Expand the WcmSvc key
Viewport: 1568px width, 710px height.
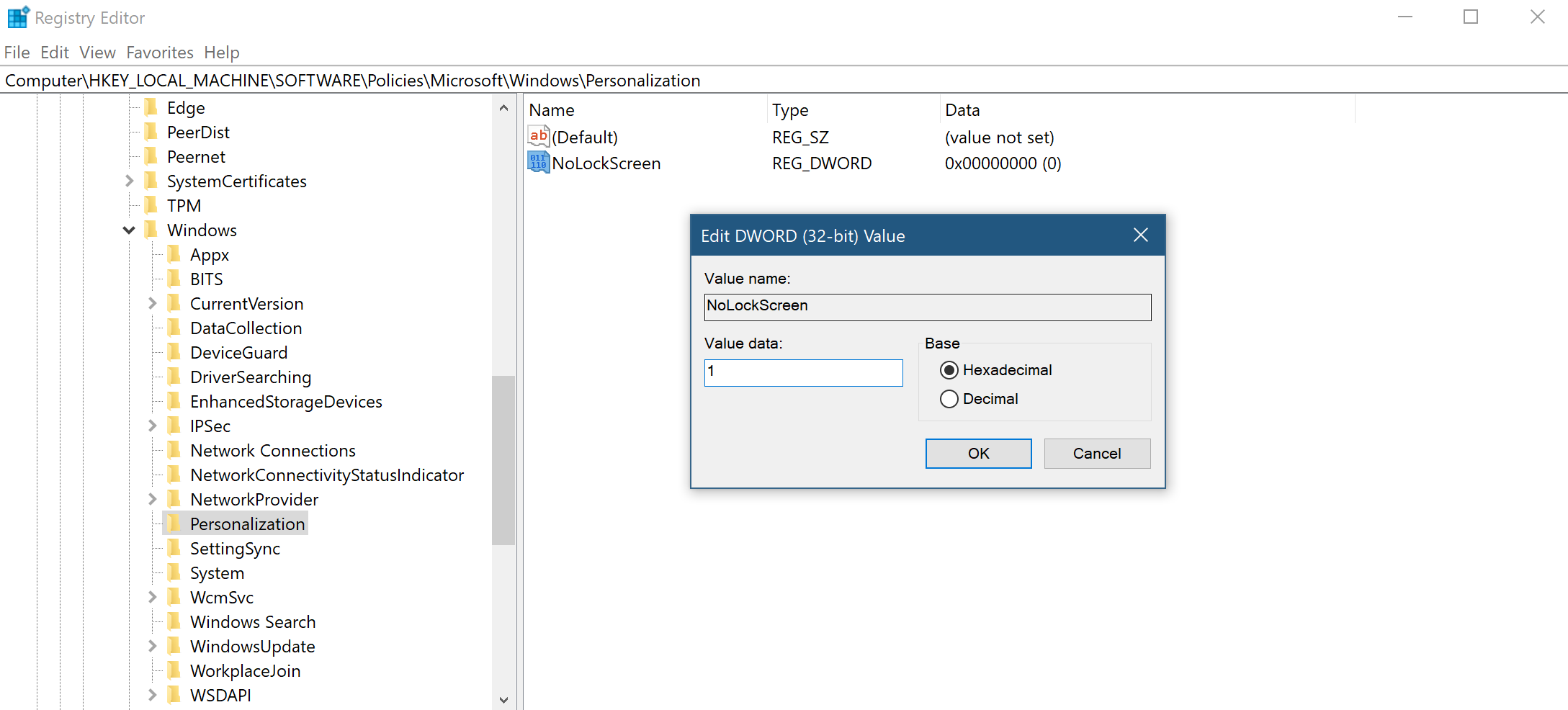(x=152, y=598)
